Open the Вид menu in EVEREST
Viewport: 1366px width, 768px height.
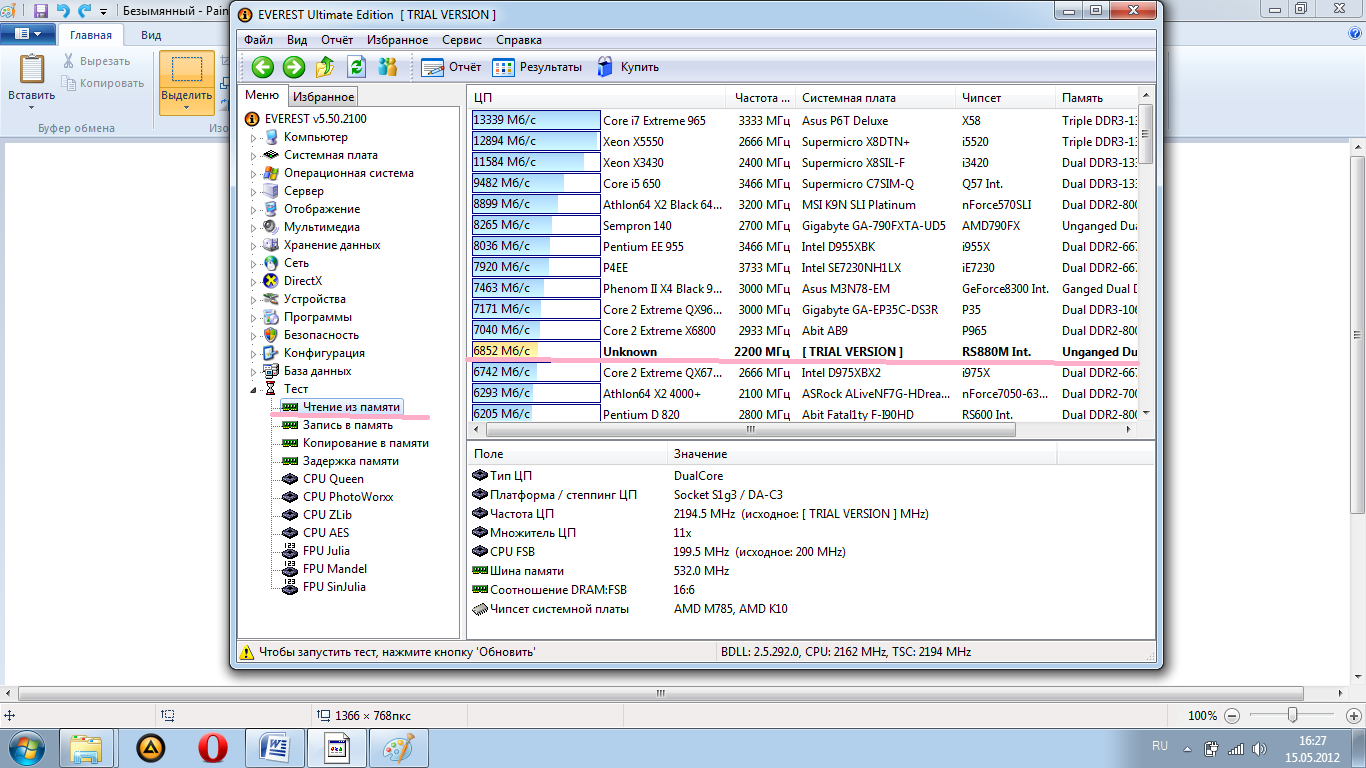pyautogui.click(x=297, y=40)
